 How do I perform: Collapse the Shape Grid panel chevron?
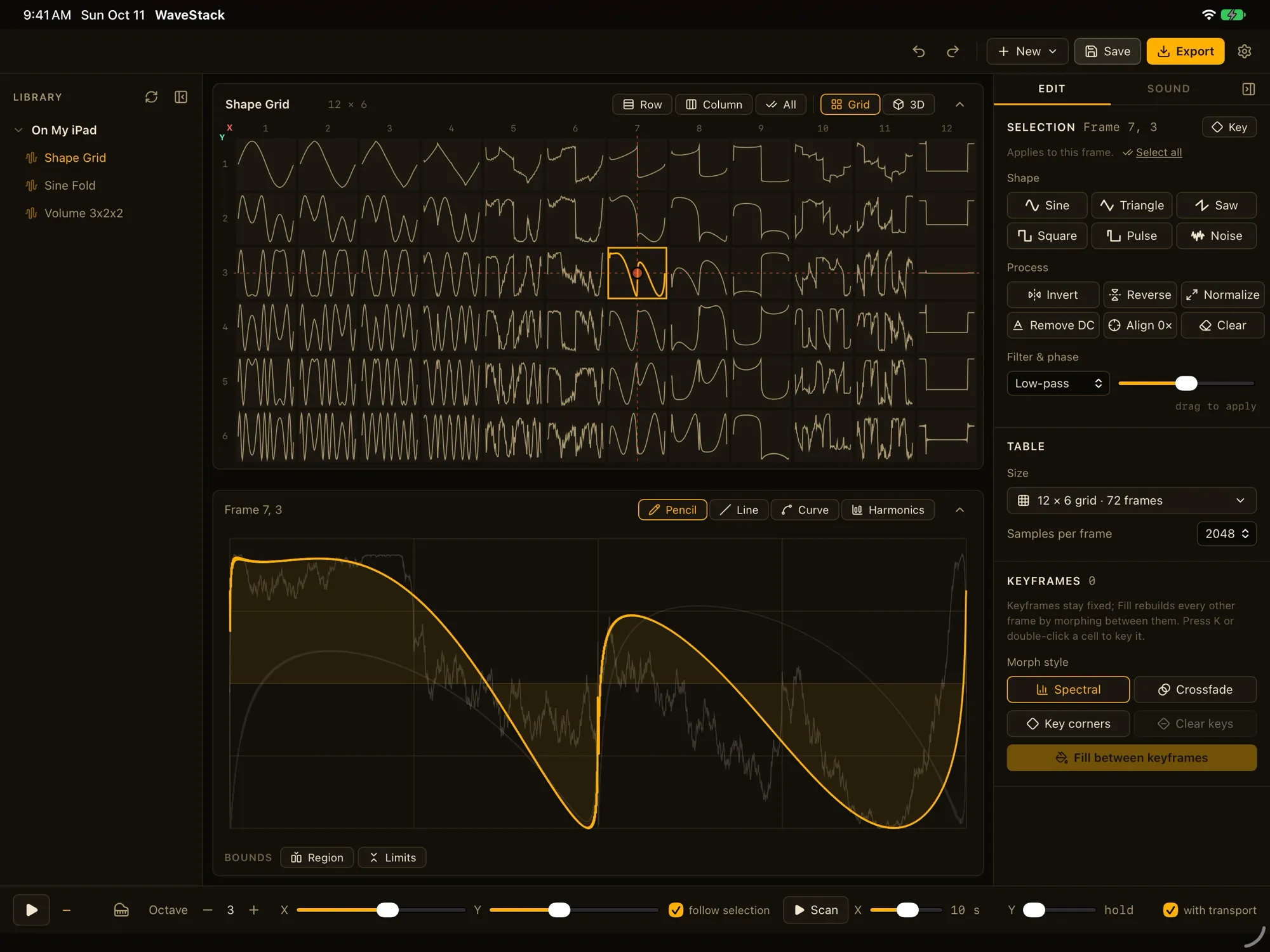point(959,104)
